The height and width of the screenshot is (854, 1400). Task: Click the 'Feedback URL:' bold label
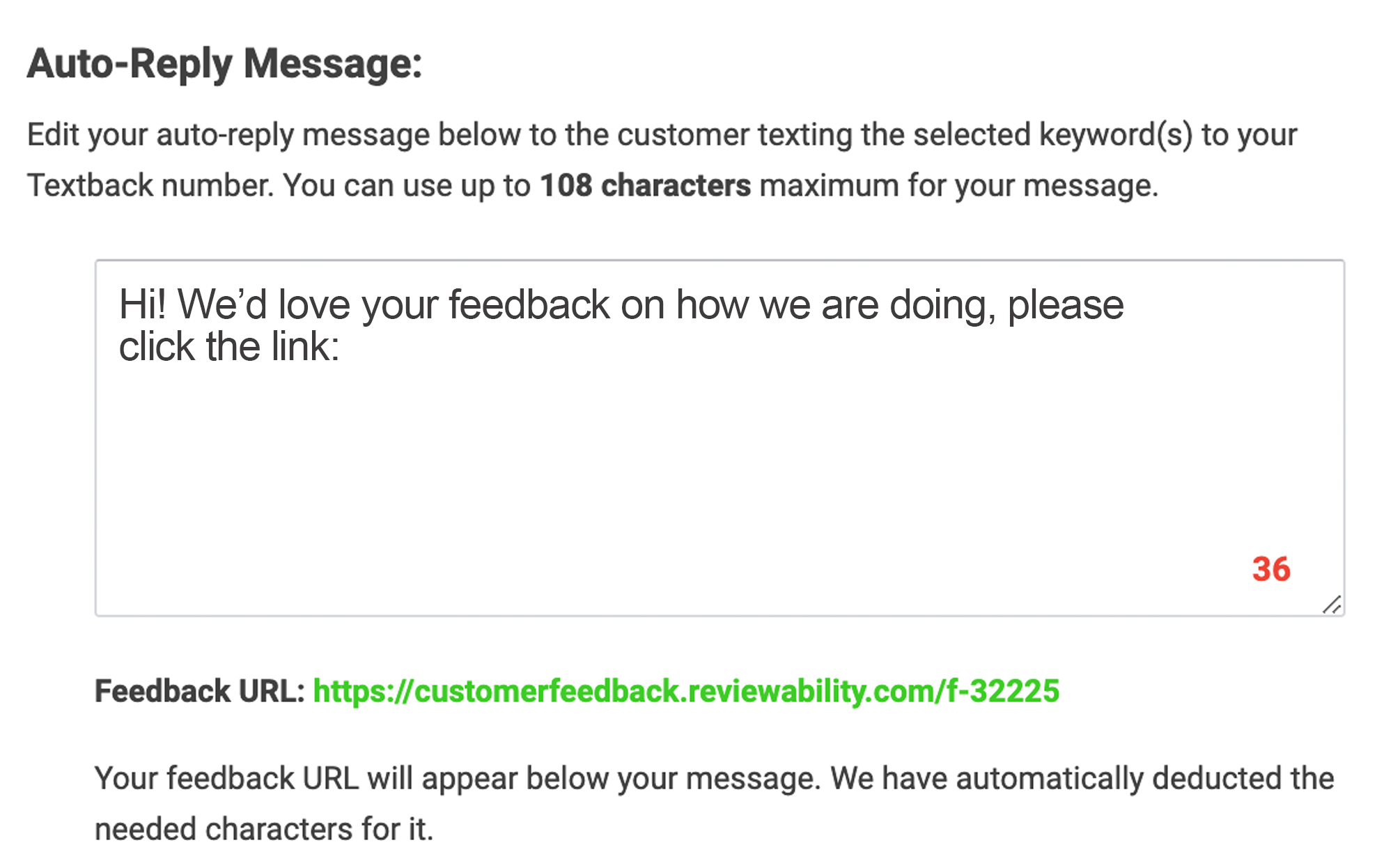point(200,692)
